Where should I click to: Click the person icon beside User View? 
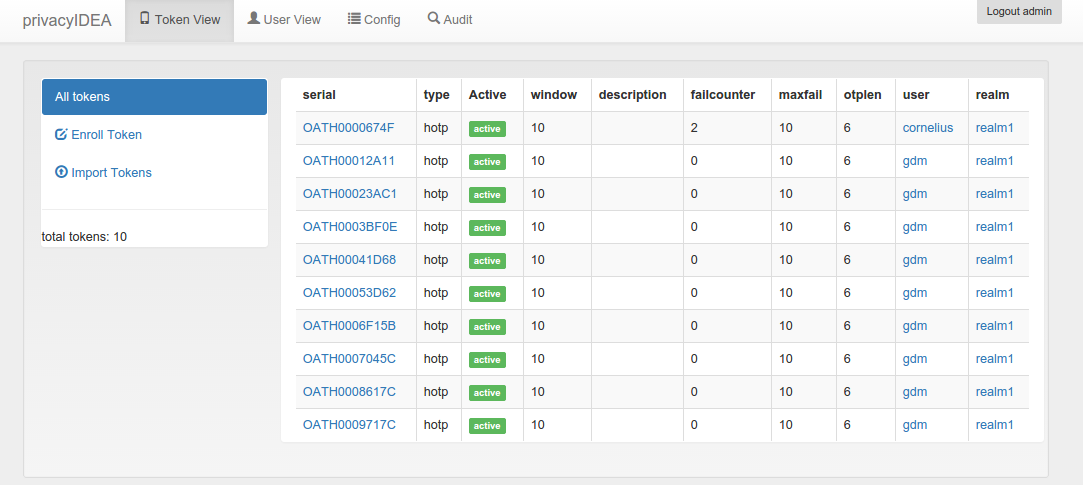click(253, 19)
